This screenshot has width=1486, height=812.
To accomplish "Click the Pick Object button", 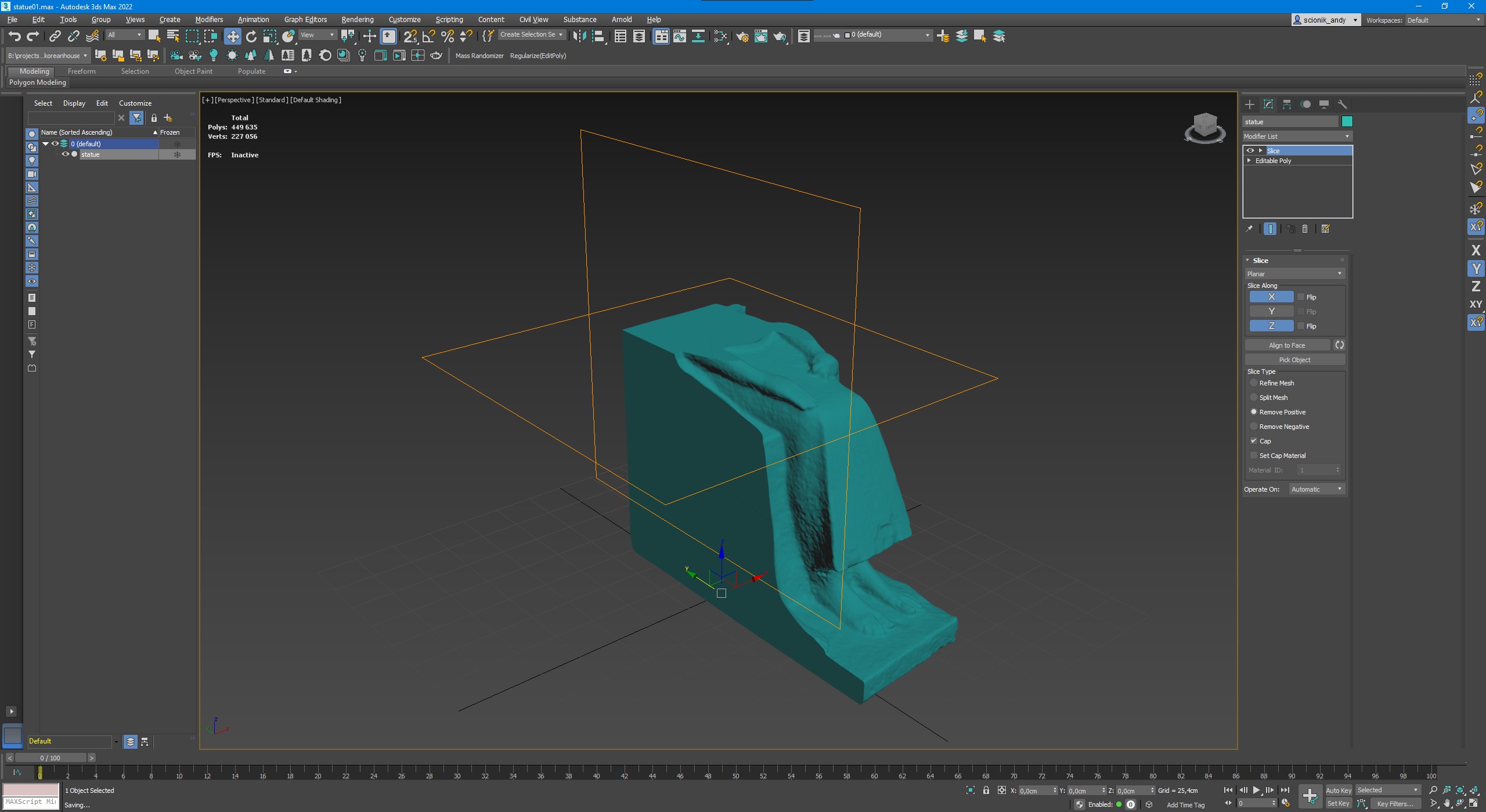I will point(1294,359).
